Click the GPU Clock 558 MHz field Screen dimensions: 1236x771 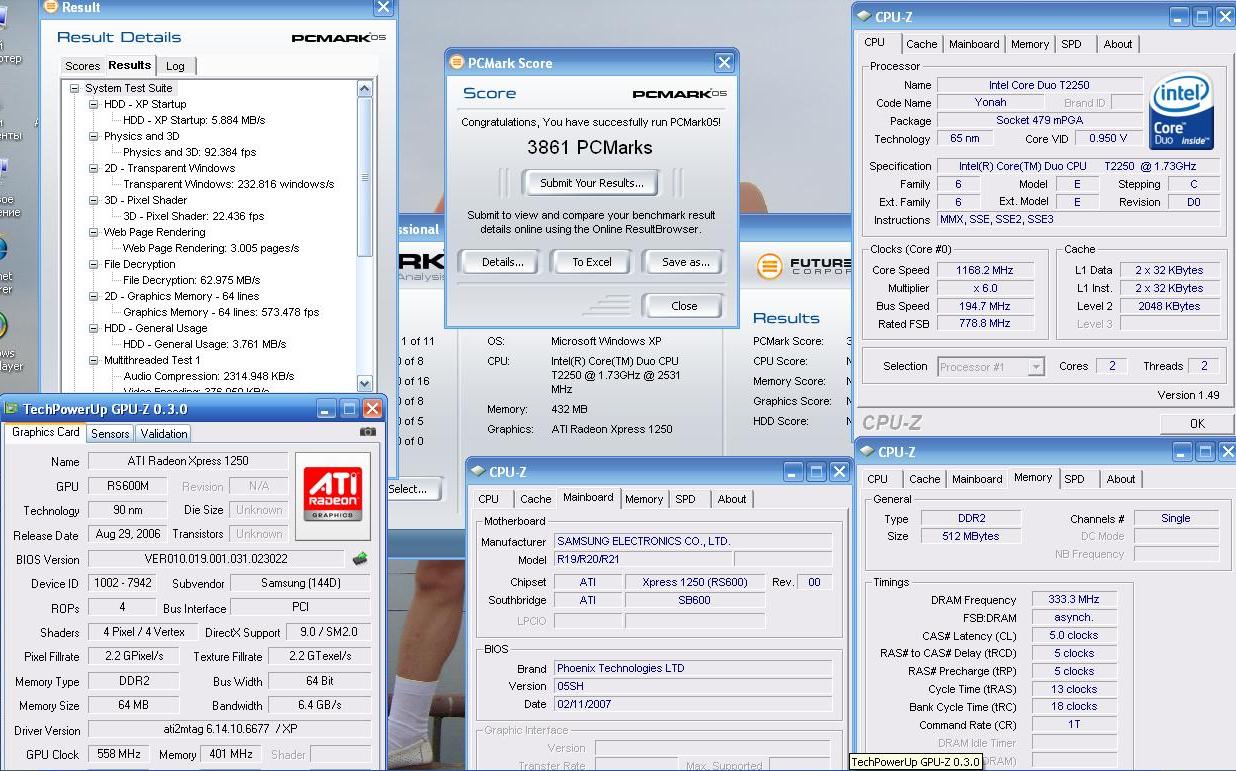pyautogui.click(x=118, y=754)
